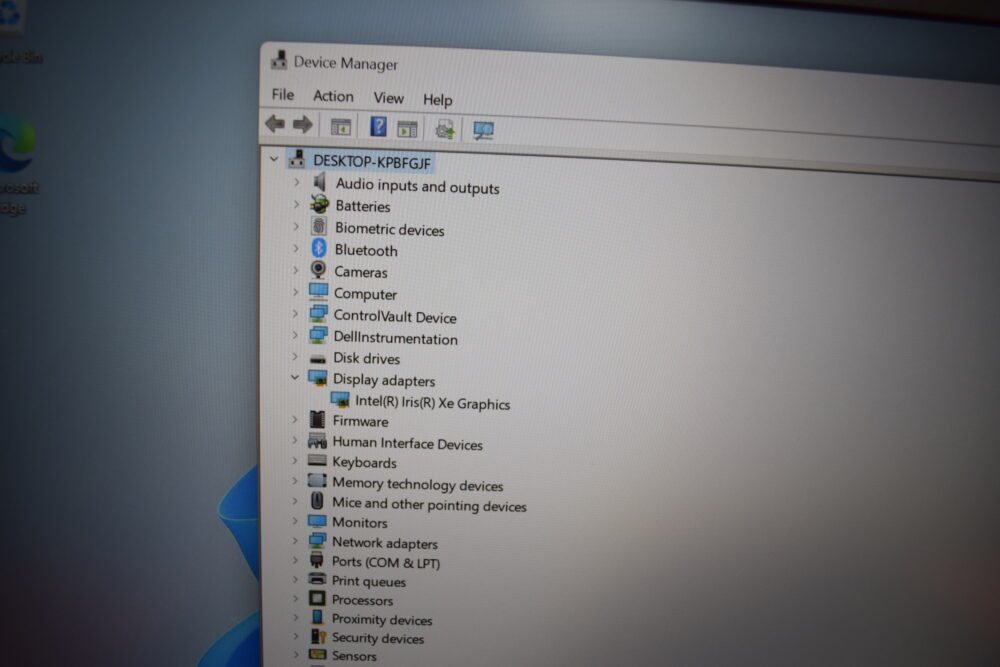The width and height of the screenshot is (1000, 667).
Task: Select the Biometric devices label
Action: click(x=390, y=229)
